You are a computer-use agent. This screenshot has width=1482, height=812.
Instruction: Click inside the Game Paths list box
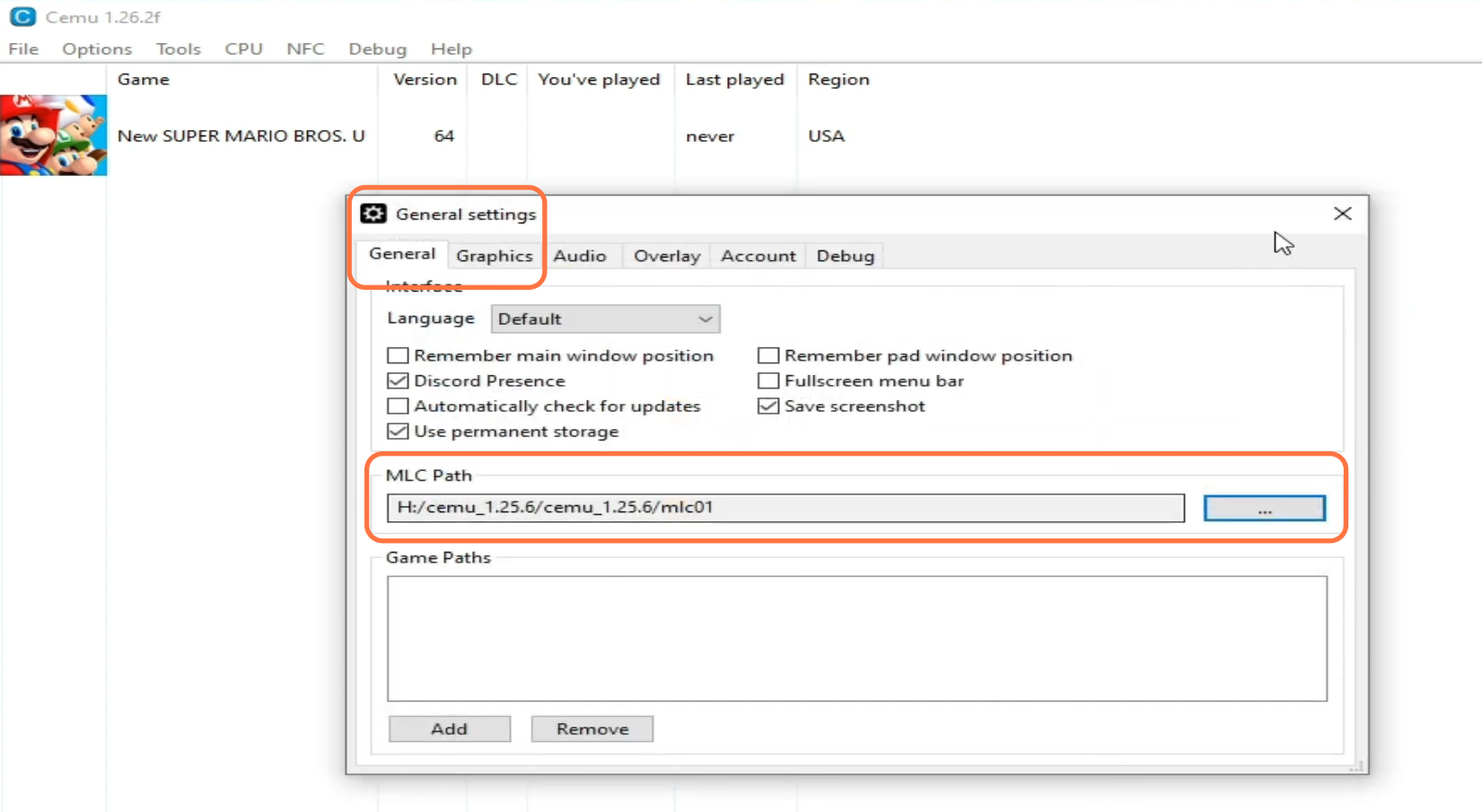[857, 639]
